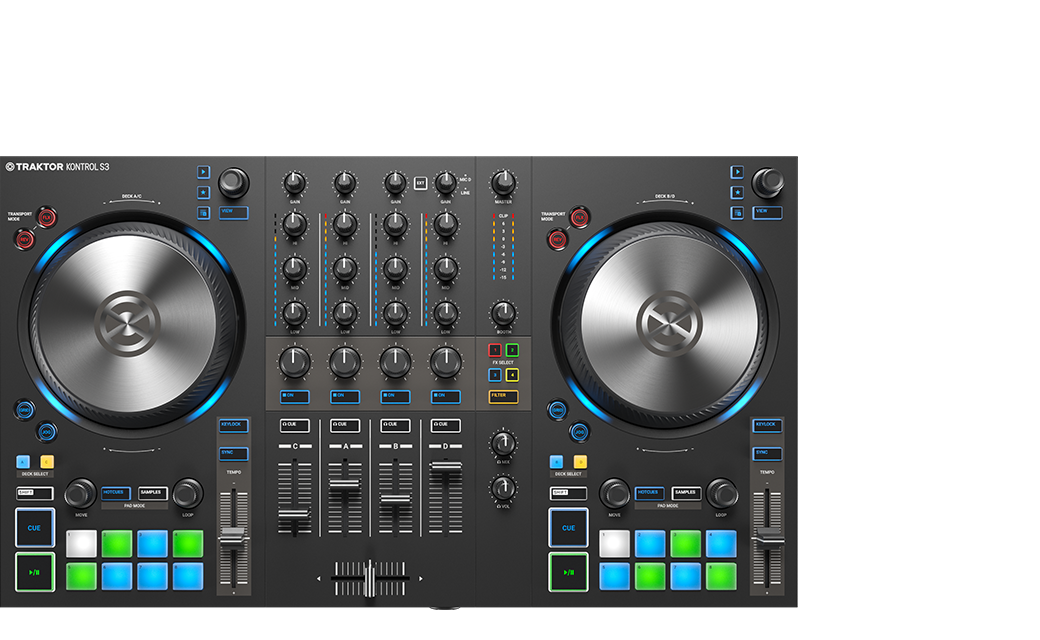1040x640 pixels.
Task: Click the left deck browse encoder knob
Action: click(233, 182)
